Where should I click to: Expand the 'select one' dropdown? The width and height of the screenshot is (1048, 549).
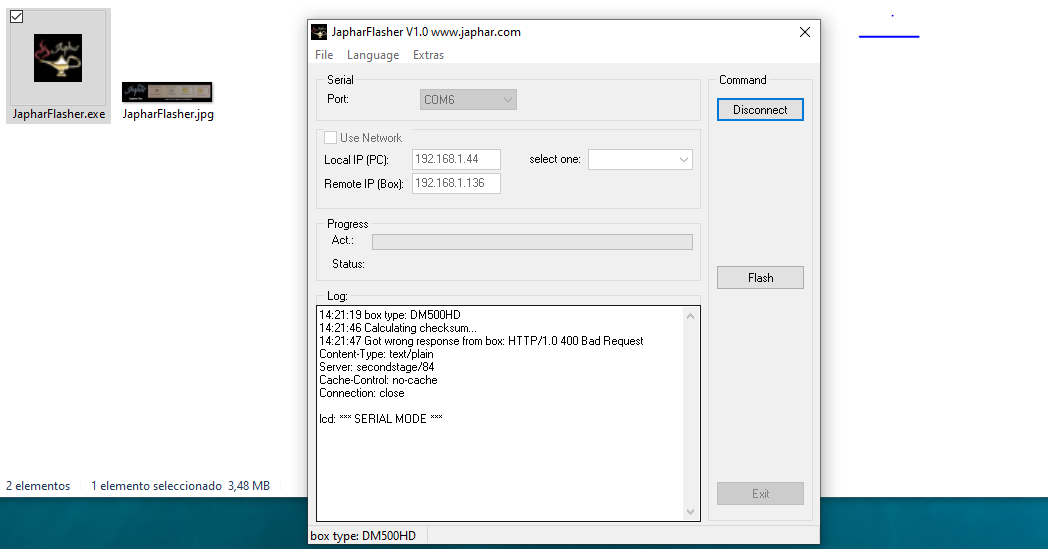pyautogui.click(x=640, y=159)
